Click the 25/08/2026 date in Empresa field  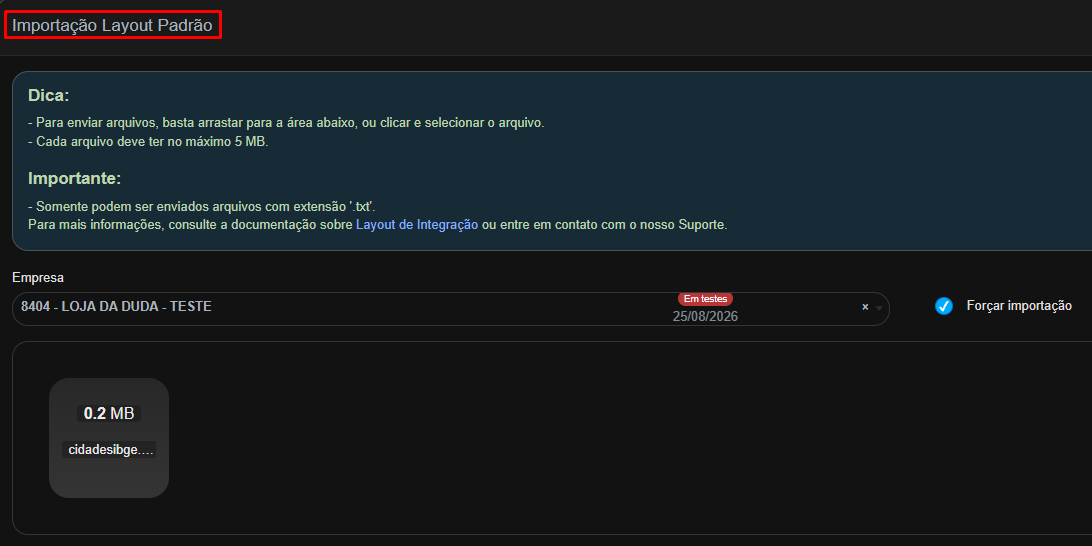(x=705, y=316)
